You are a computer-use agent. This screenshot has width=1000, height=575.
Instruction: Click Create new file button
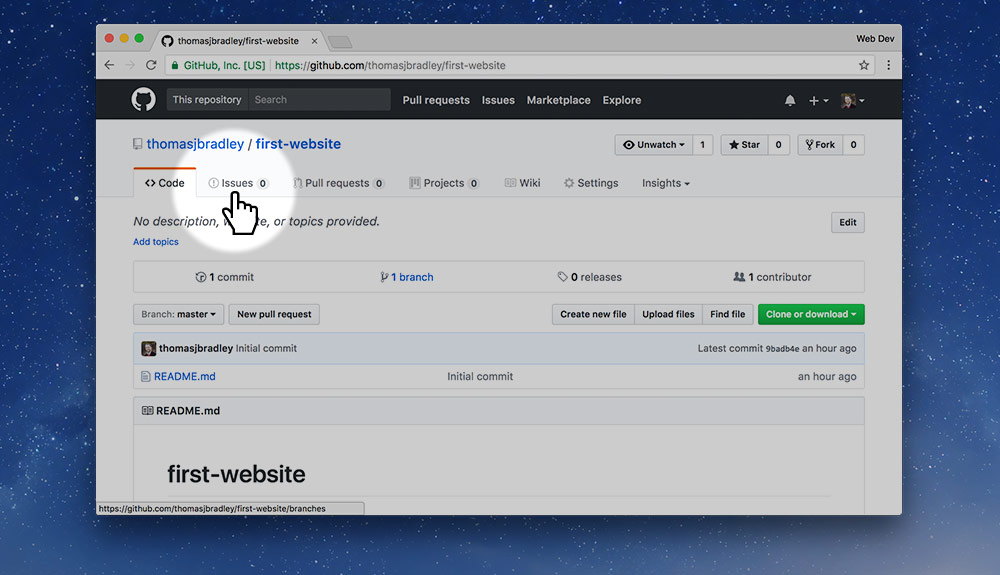tap(593, 314)
